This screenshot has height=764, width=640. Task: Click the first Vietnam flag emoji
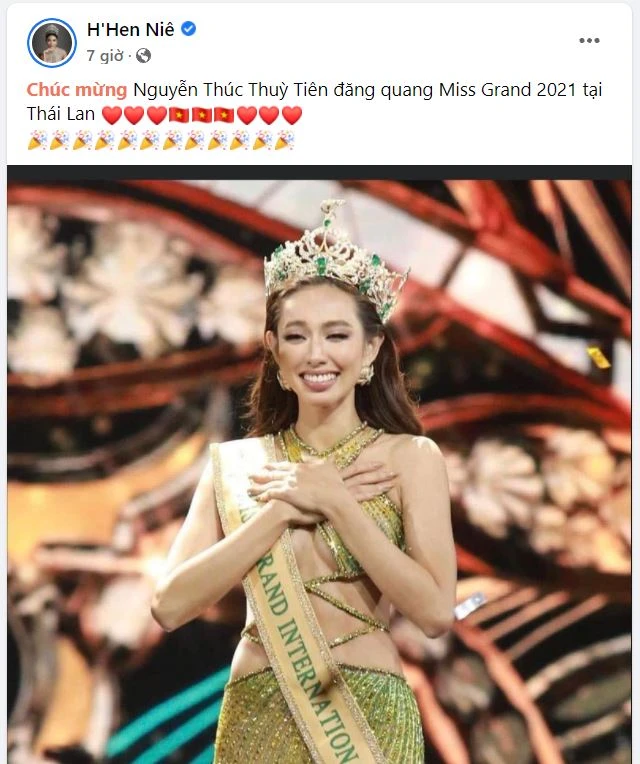click(x=179, y=115)
